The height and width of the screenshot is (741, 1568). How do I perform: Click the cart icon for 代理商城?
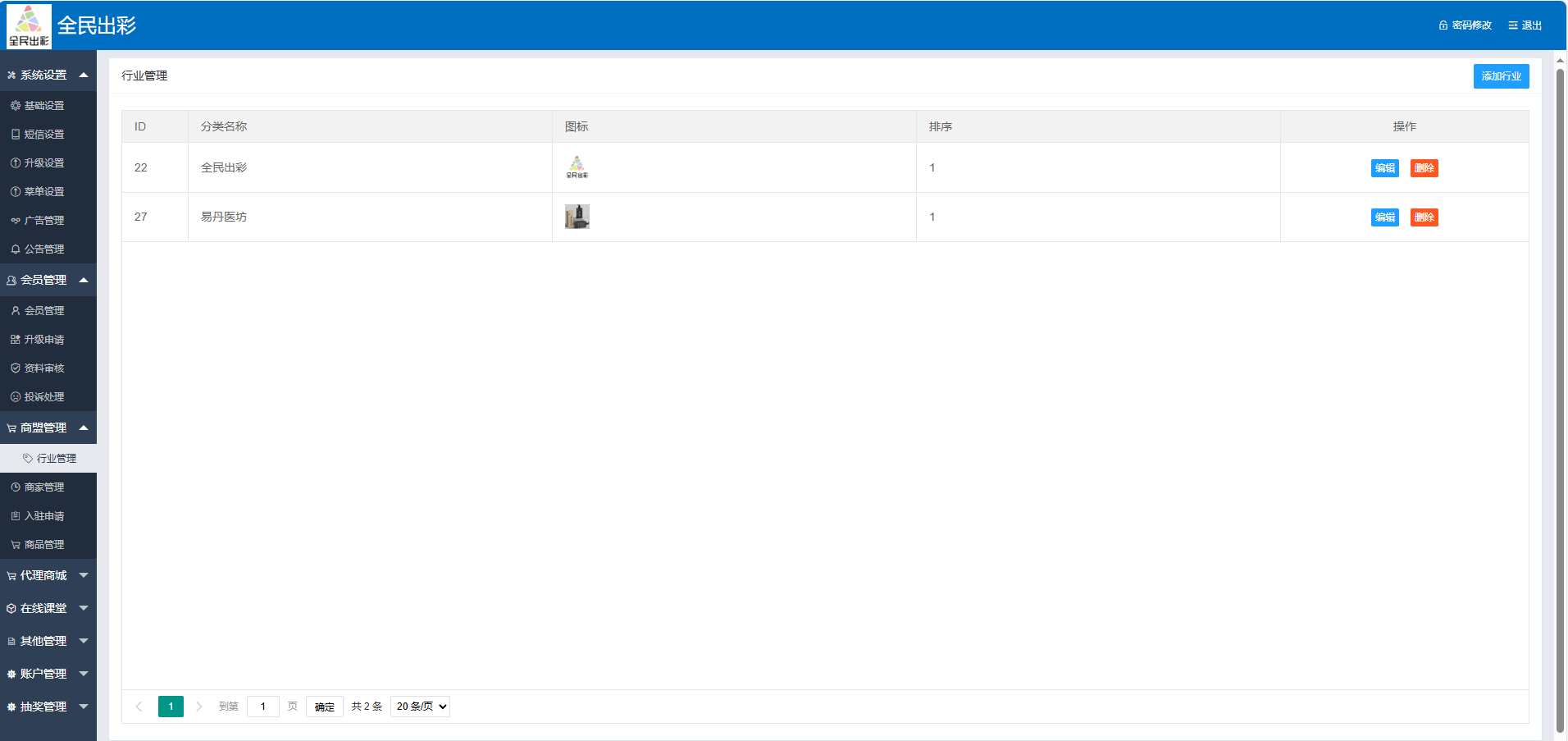pyautogui.click(x=11, y=576)
